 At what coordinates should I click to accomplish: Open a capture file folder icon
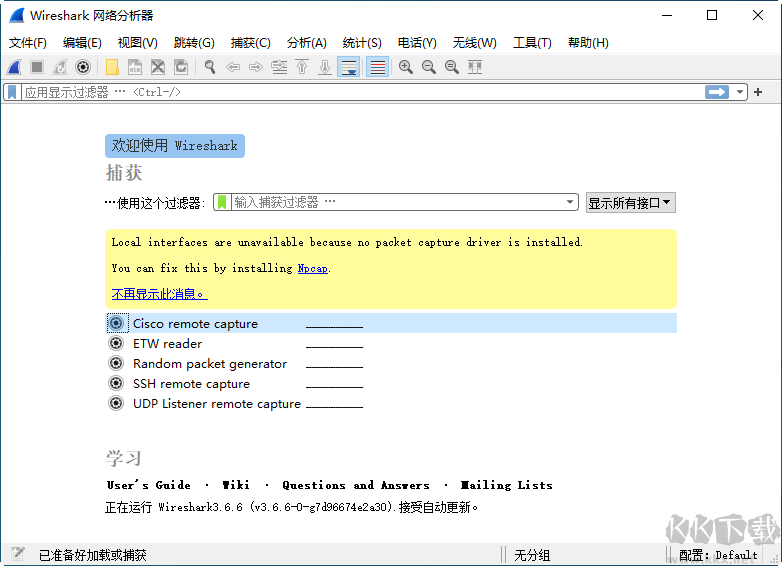112,67
